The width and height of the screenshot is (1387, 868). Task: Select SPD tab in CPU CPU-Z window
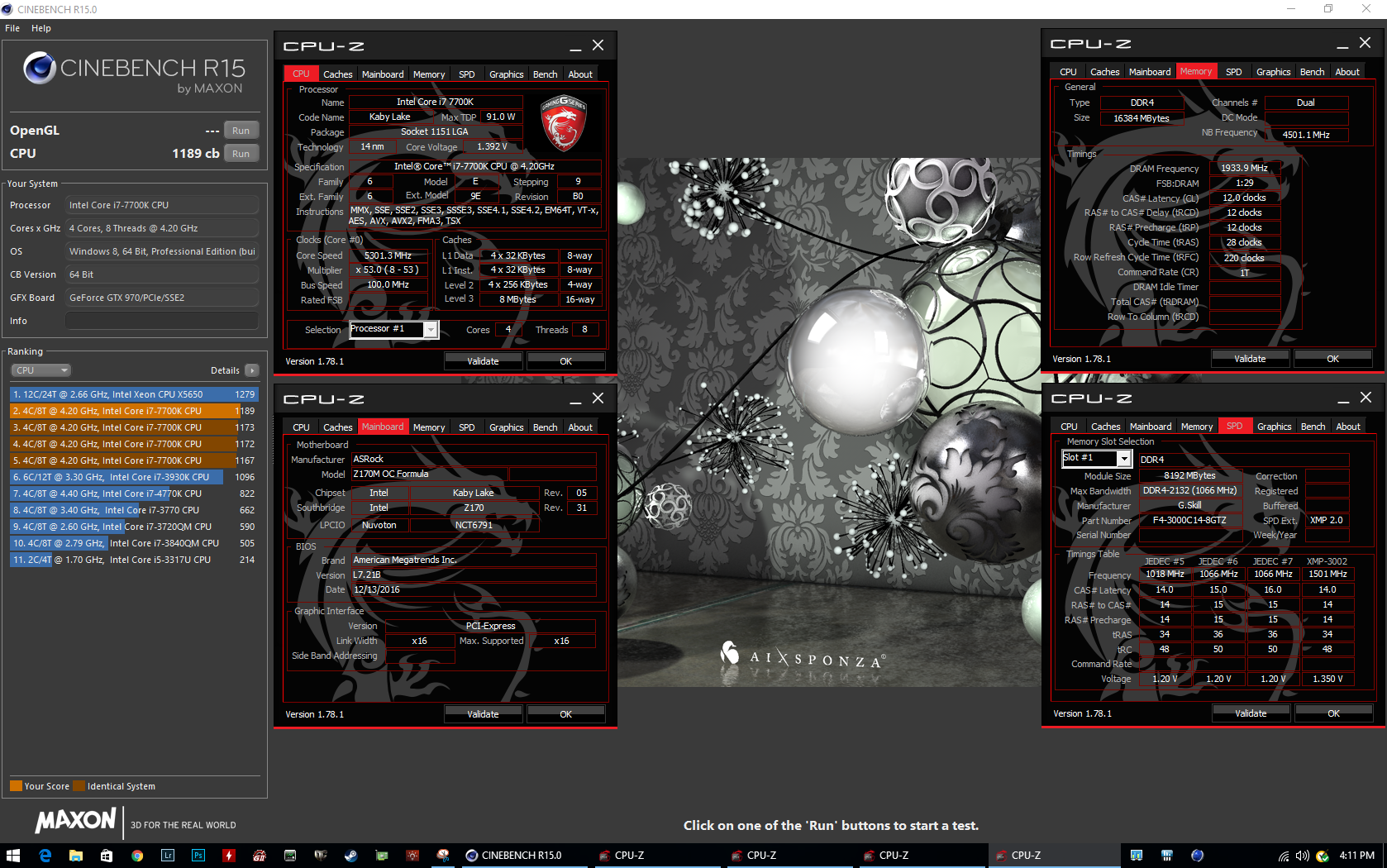tap(467, 74)
